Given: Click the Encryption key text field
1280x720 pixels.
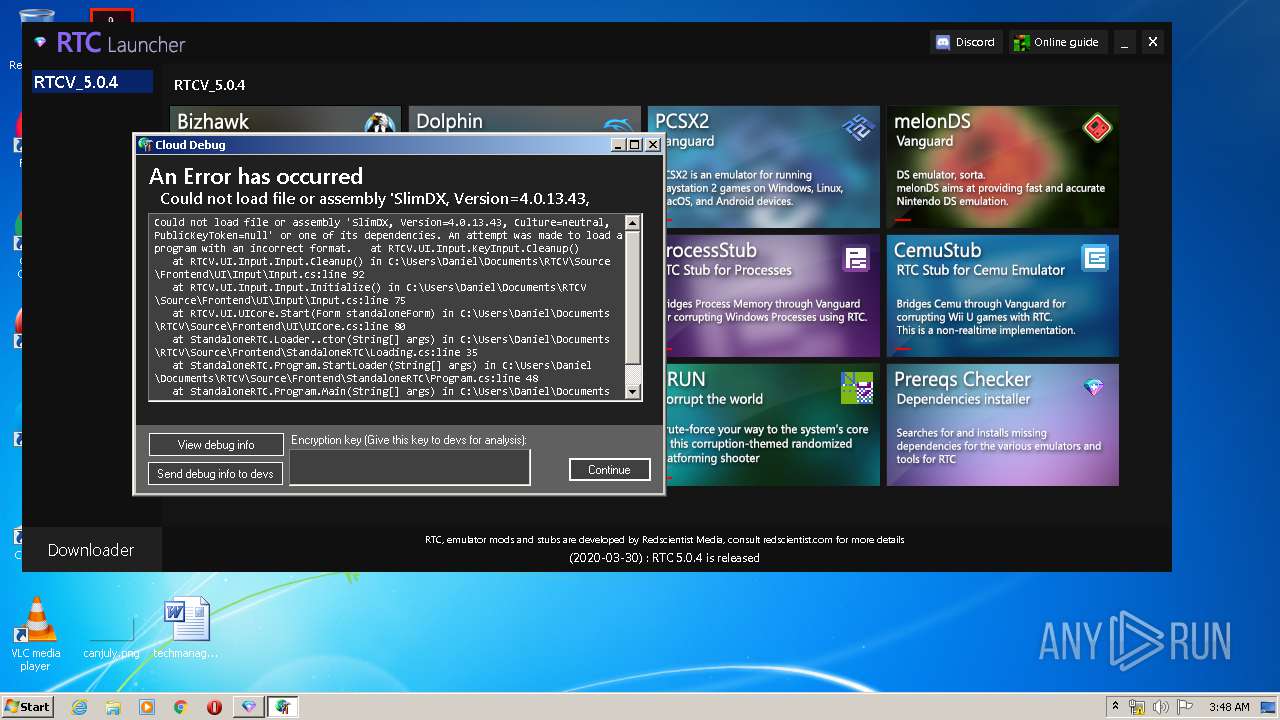Looking at the screenshot, I should tap(409, 467).
